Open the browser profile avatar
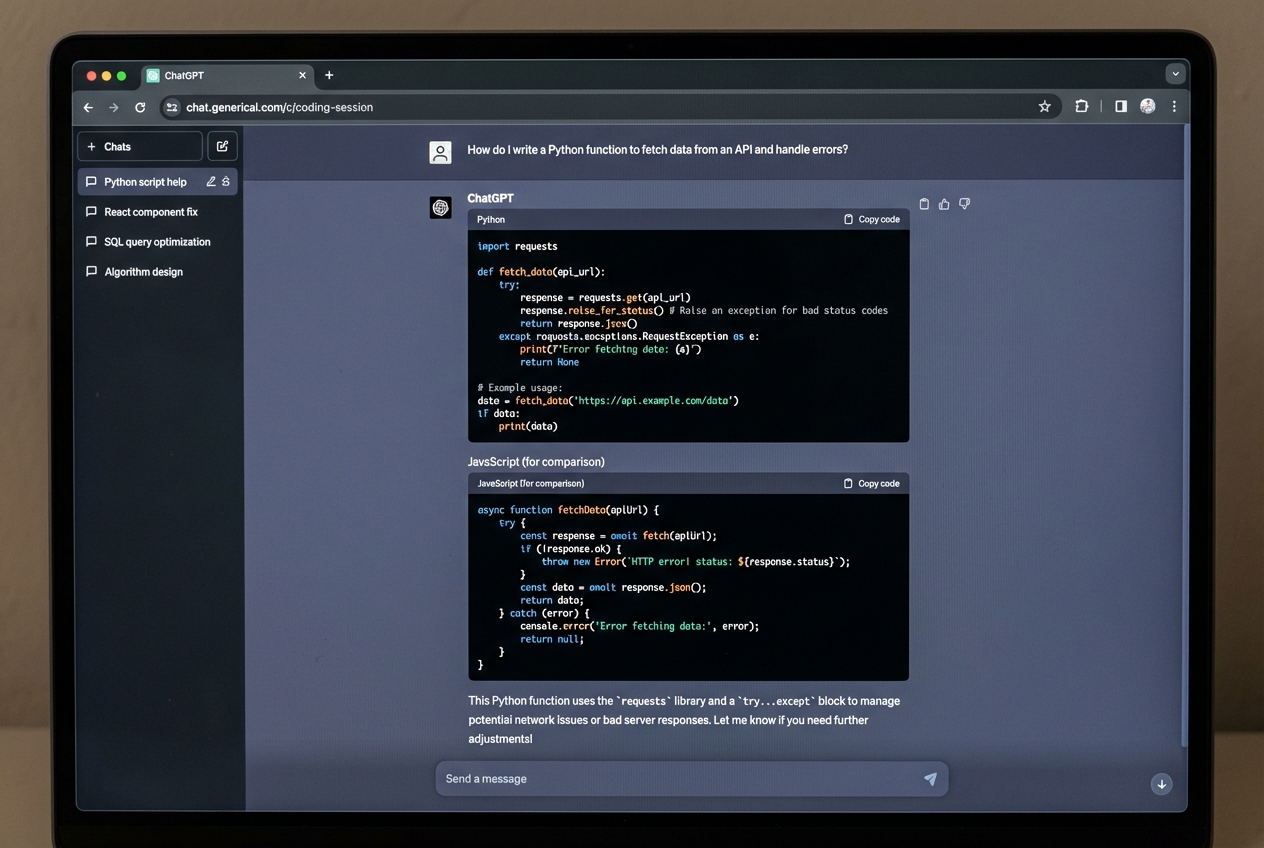 point(1147,106)
